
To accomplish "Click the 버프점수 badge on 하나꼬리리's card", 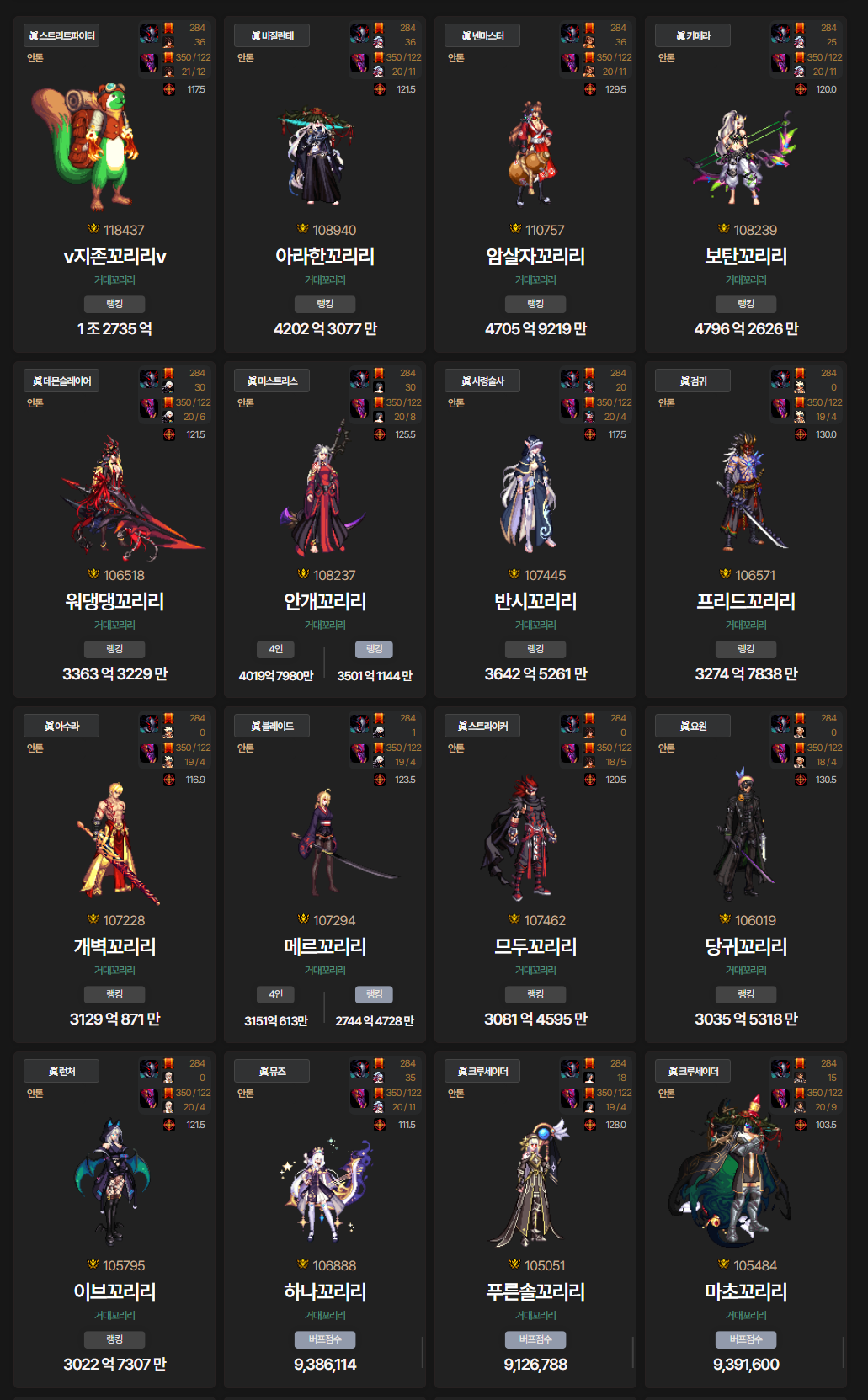I will tap(325, 1339).
